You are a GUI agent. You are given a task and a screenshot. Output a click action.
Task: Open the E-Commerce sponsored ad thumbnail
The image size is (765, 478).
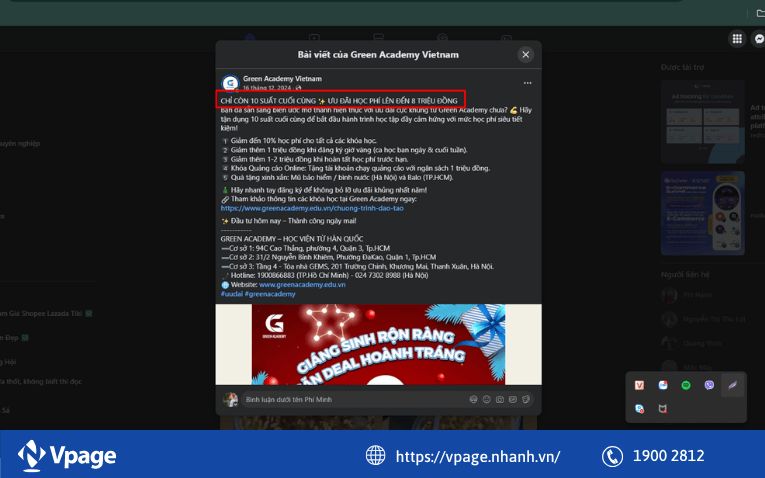(x=703, y=213)
